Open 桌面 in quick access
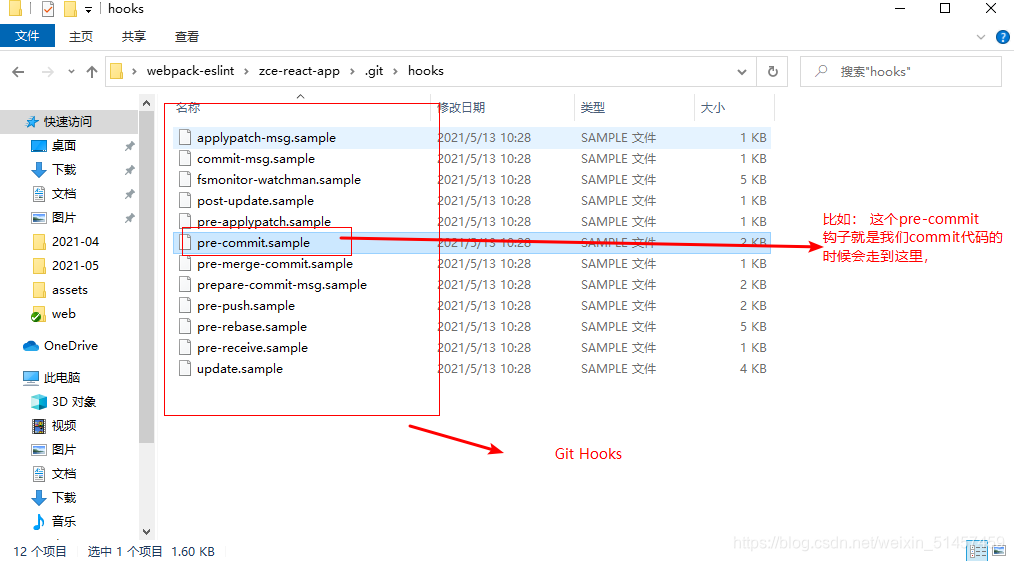The width and height of the screenshot is (1014, 561). 63,145
